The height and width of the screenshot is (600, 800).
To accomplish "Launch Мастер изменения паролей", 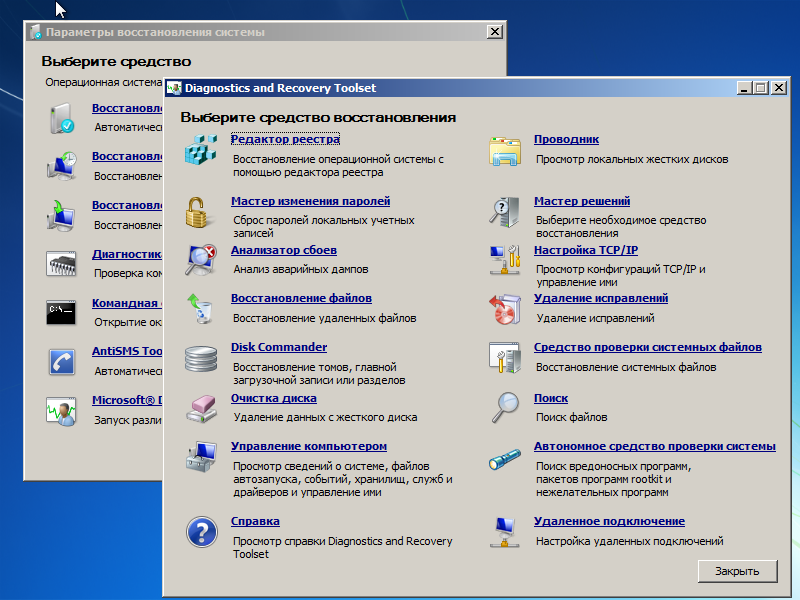I will click(x=311, y=201).
